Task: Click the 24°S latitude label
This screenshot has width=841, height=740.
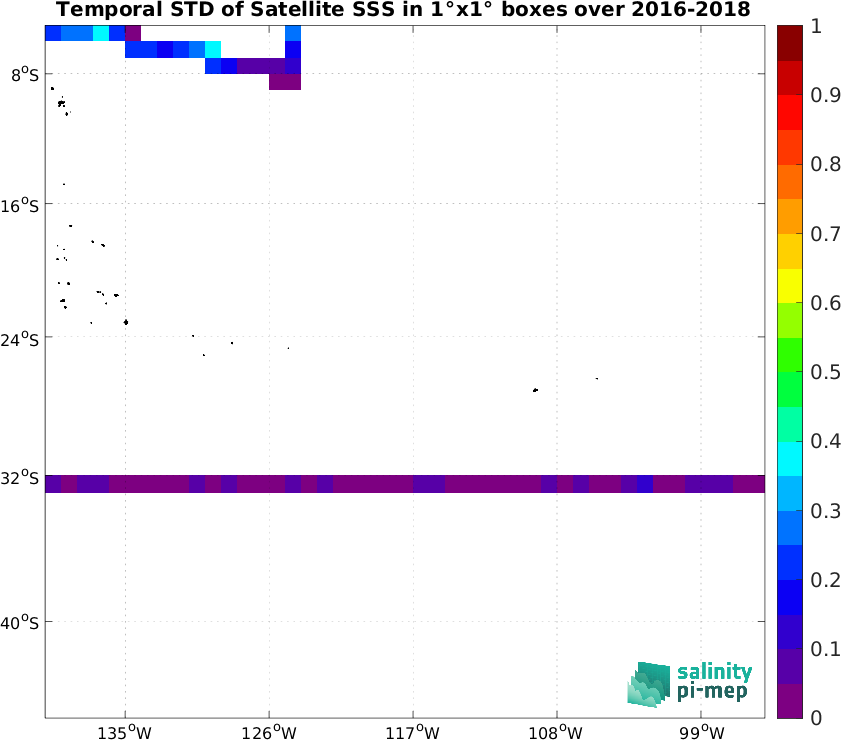Action: click(20, 339)
